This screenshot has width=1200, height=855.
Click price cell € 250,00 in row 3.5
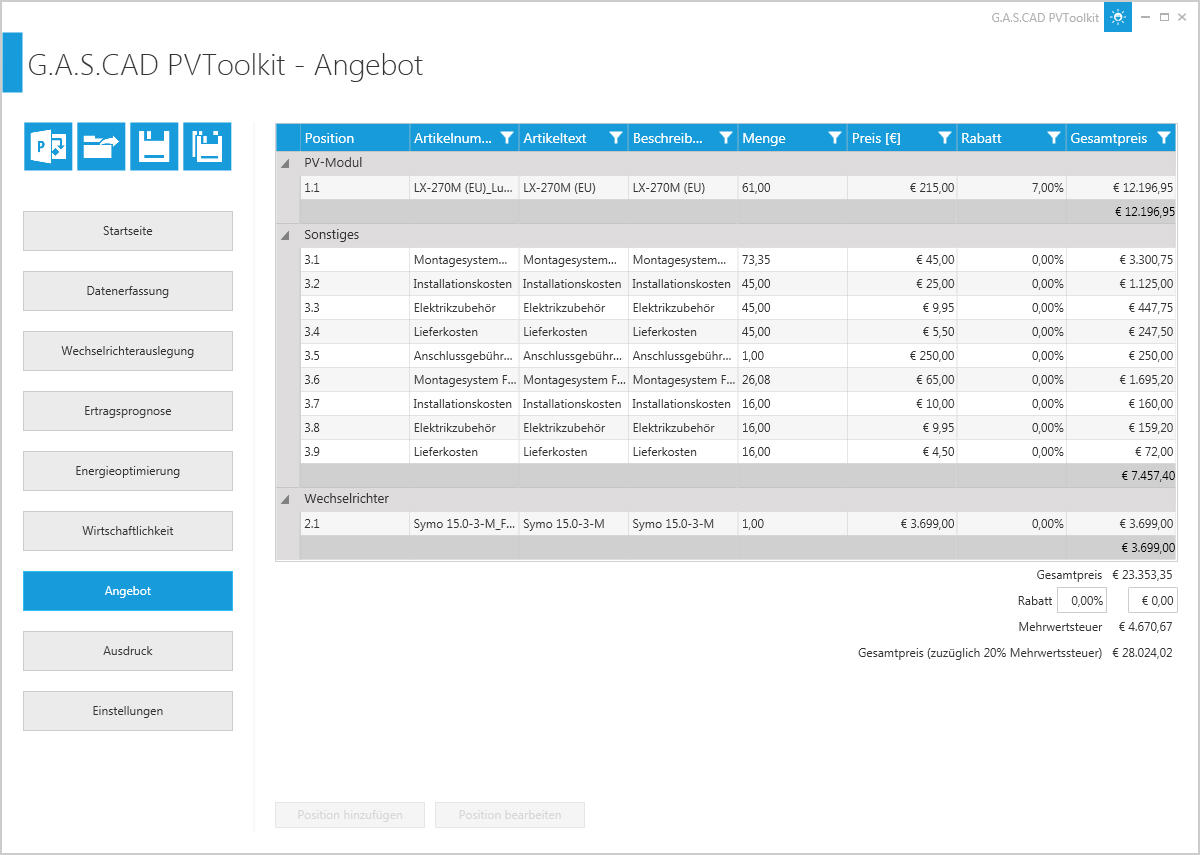click(x=902, y=355)
